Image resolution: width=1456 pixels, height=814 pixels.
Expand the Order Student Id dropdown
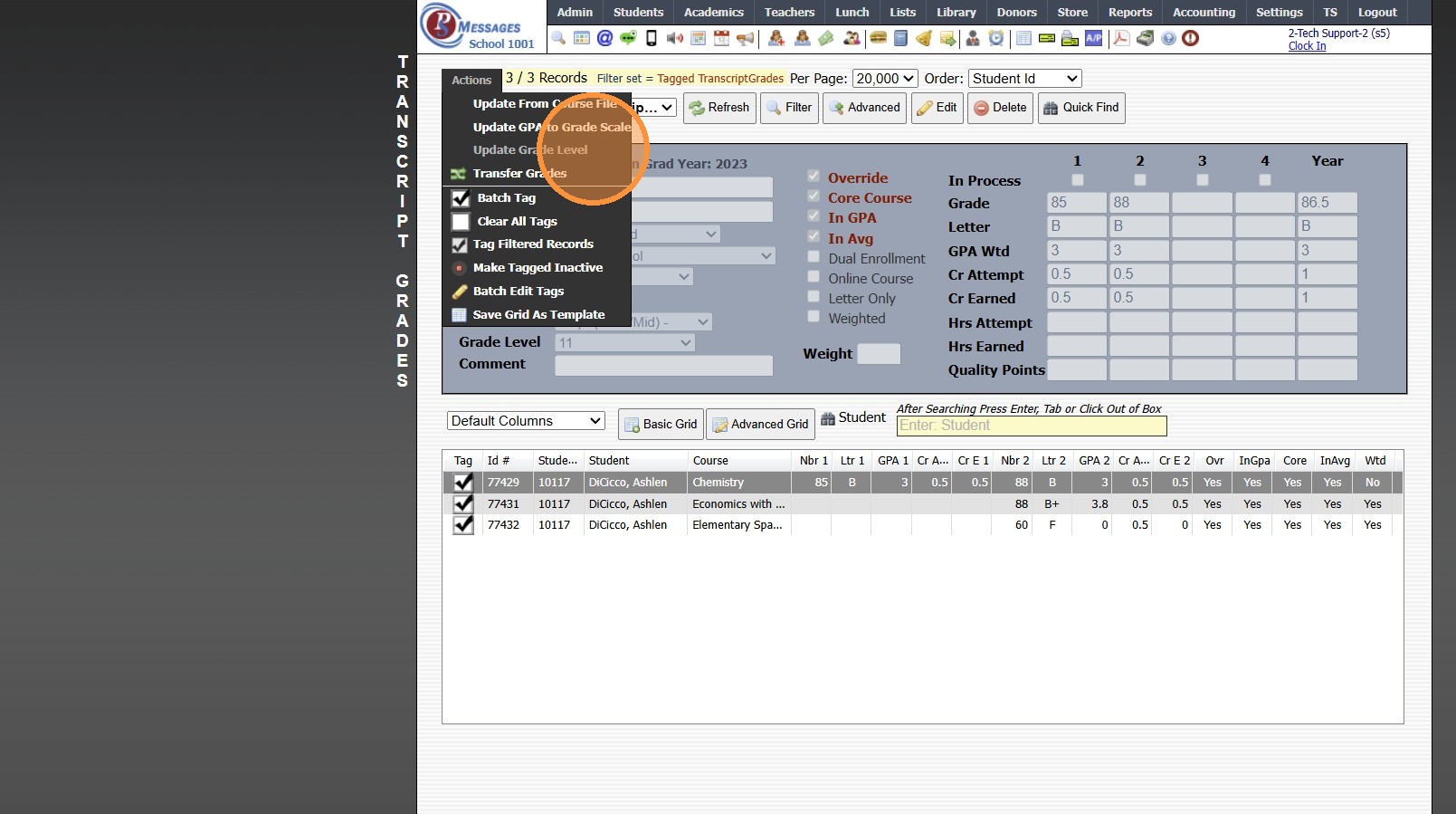pyautogui.click(x=1024, y=79)
